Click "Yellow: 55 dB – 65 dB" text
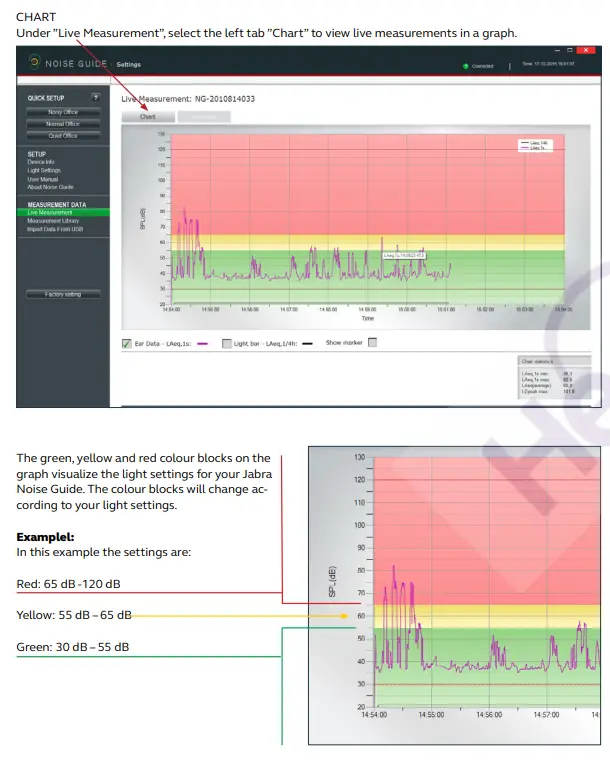Image resolution: width=610 pixels, height=763 pixels. 74,615
